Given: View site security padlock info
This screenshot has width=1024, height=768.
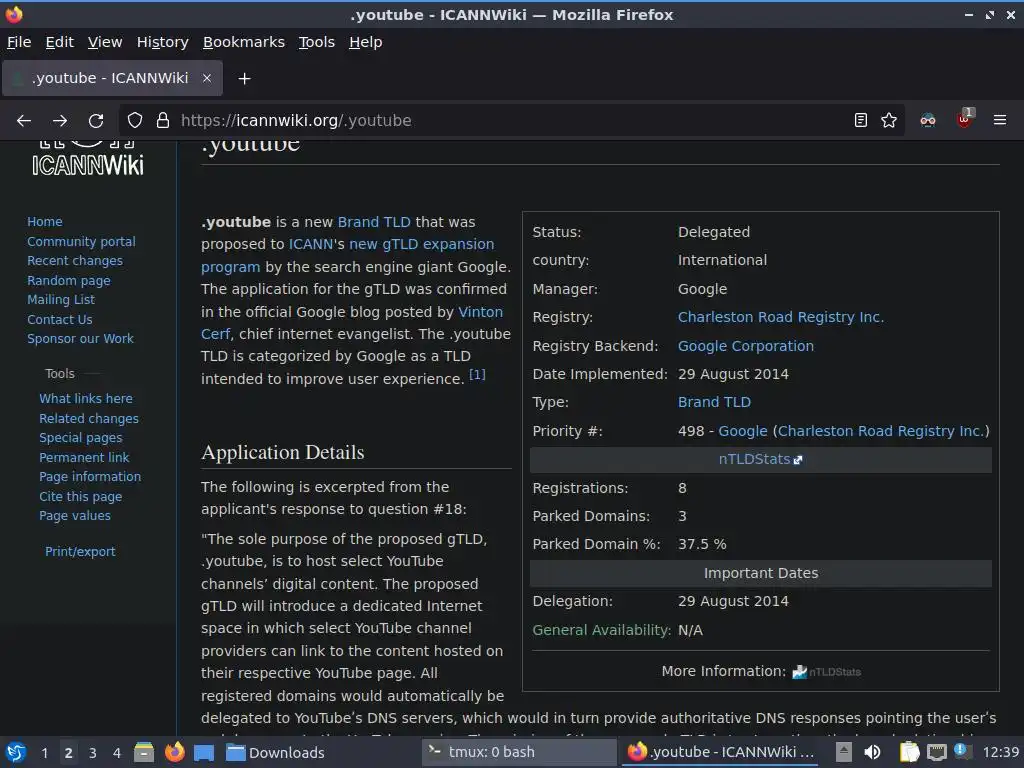Looking at the screenshot, I should [x=163, y=120].
